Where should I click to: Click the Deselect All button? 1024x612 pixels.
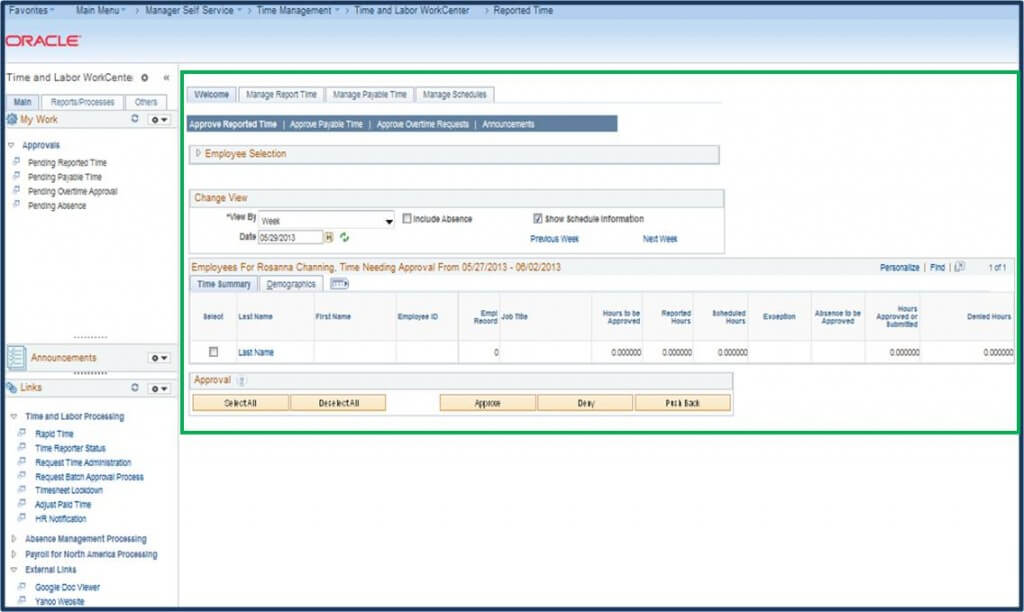pyautogui.click(x=338, y=403)
